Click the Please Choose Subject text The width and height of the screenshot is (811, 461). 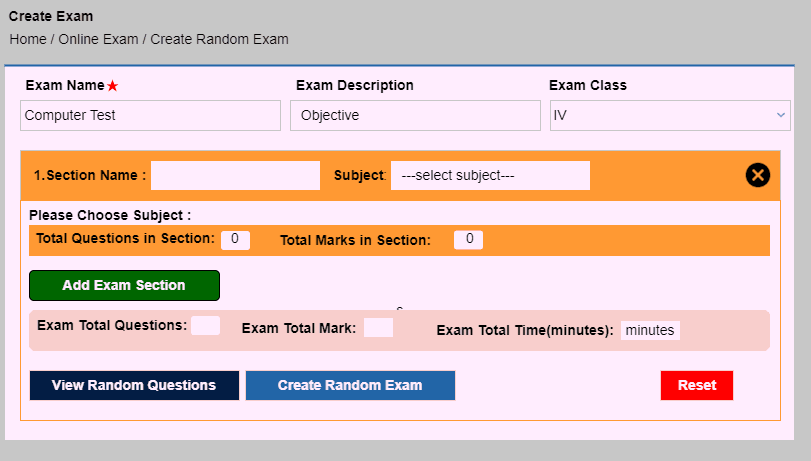point(110,215)
